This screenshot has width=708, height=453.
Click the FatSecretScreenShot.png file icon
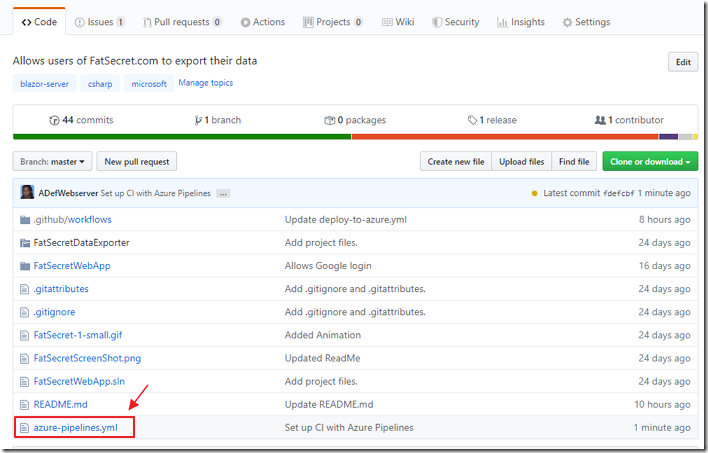(24, 359)
